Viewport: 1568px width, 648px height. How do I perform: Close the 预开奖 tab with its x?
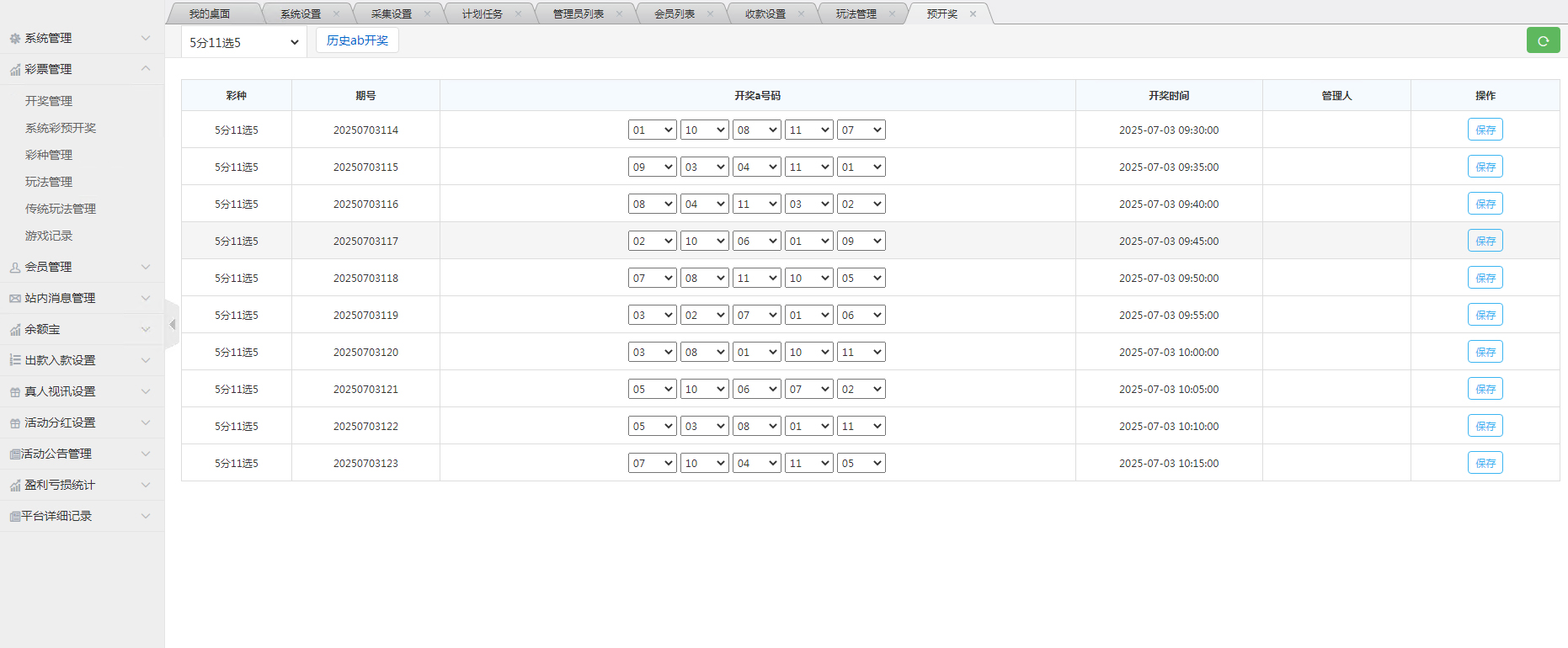tap(973, 14)
